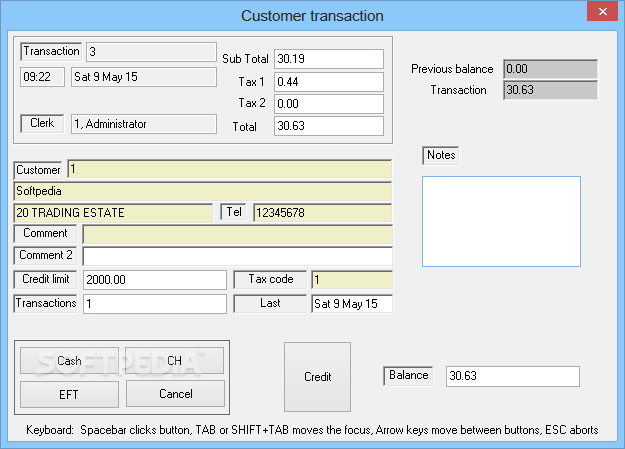Close the Customer transaction window
The height and width of the screenshot is (449, 625).
tap(602, 11)
